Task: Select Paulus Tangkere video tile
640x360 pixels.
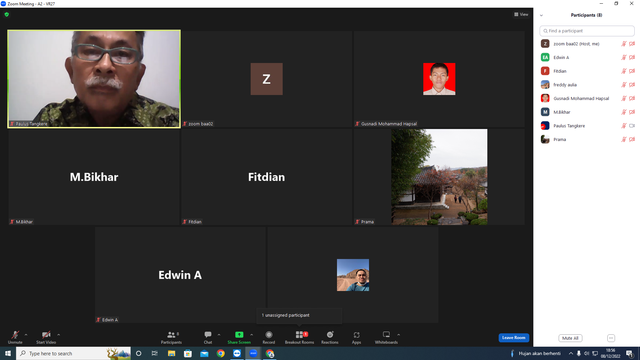Action: click(x=94, y=79)
